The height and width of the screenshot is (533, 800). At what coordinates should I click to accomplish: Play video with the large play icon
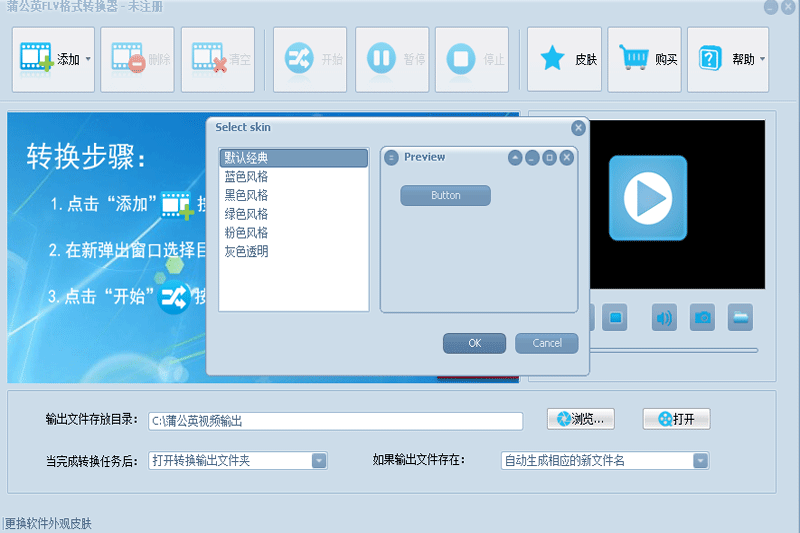(x=648, y=198)
